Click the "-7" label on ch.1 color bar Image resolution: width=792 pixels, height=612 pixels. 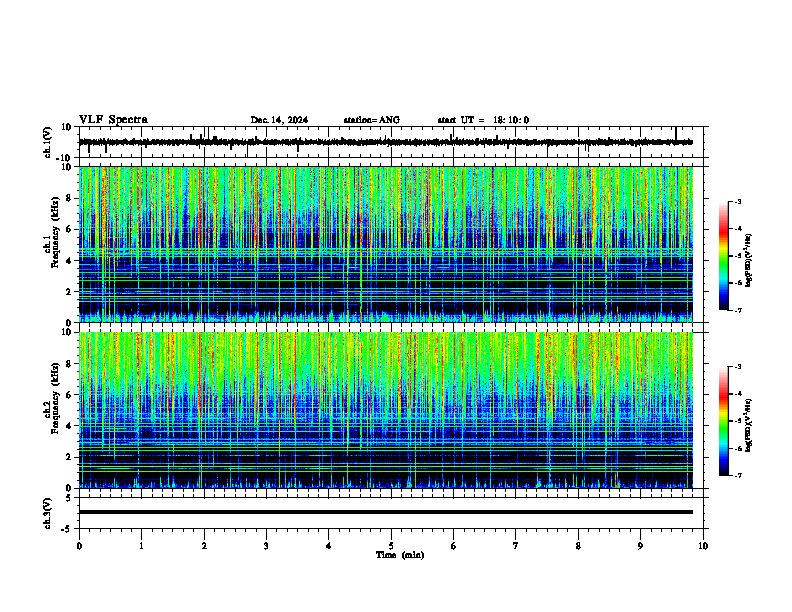(x=737, y=310)
